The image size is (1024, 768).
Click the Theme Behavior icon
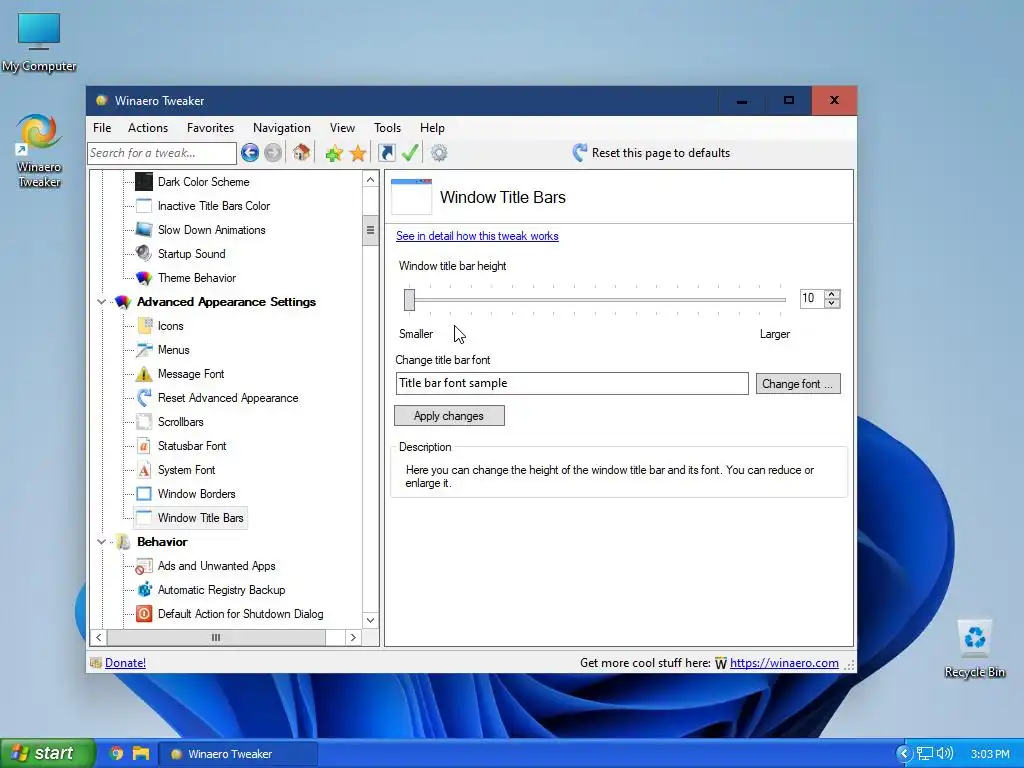(144, 278)
